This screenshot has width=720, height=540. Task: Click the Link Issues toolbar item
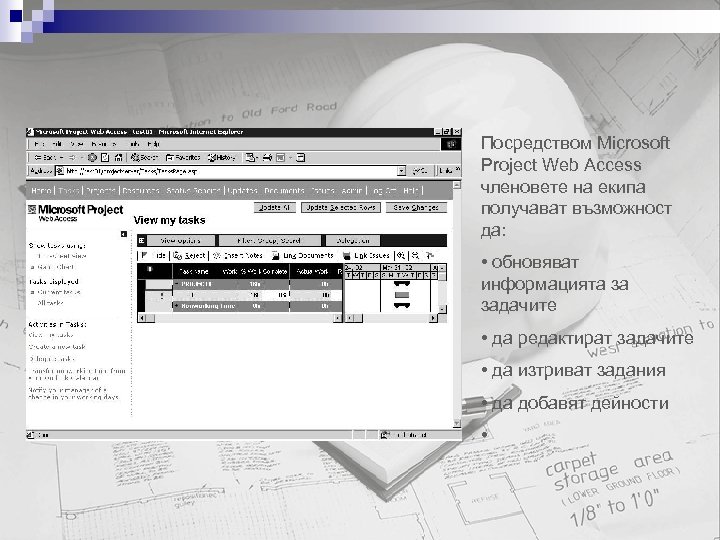[x=366, y=256]
